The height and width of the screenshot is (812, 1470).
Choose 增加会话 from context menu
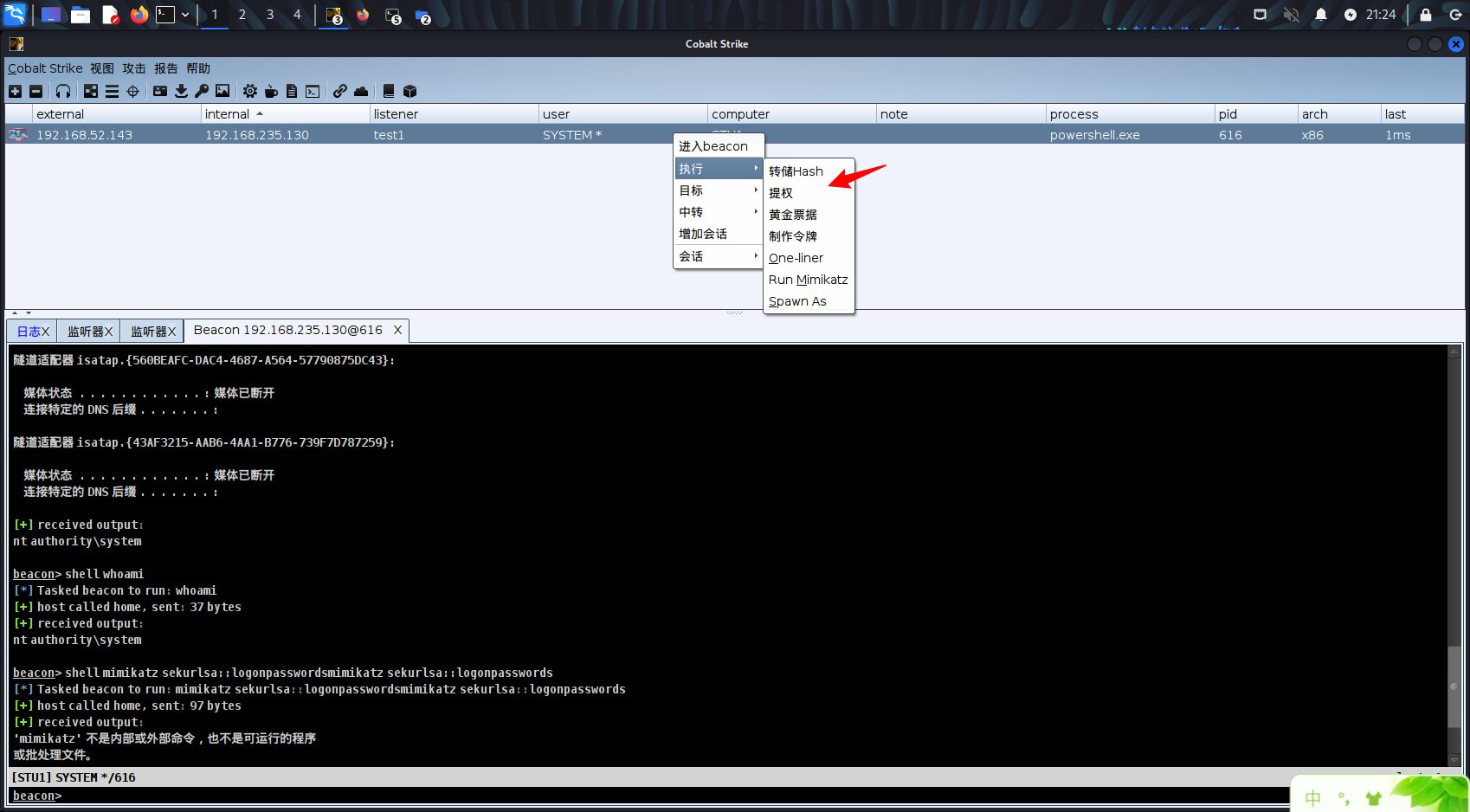(719, 234)
